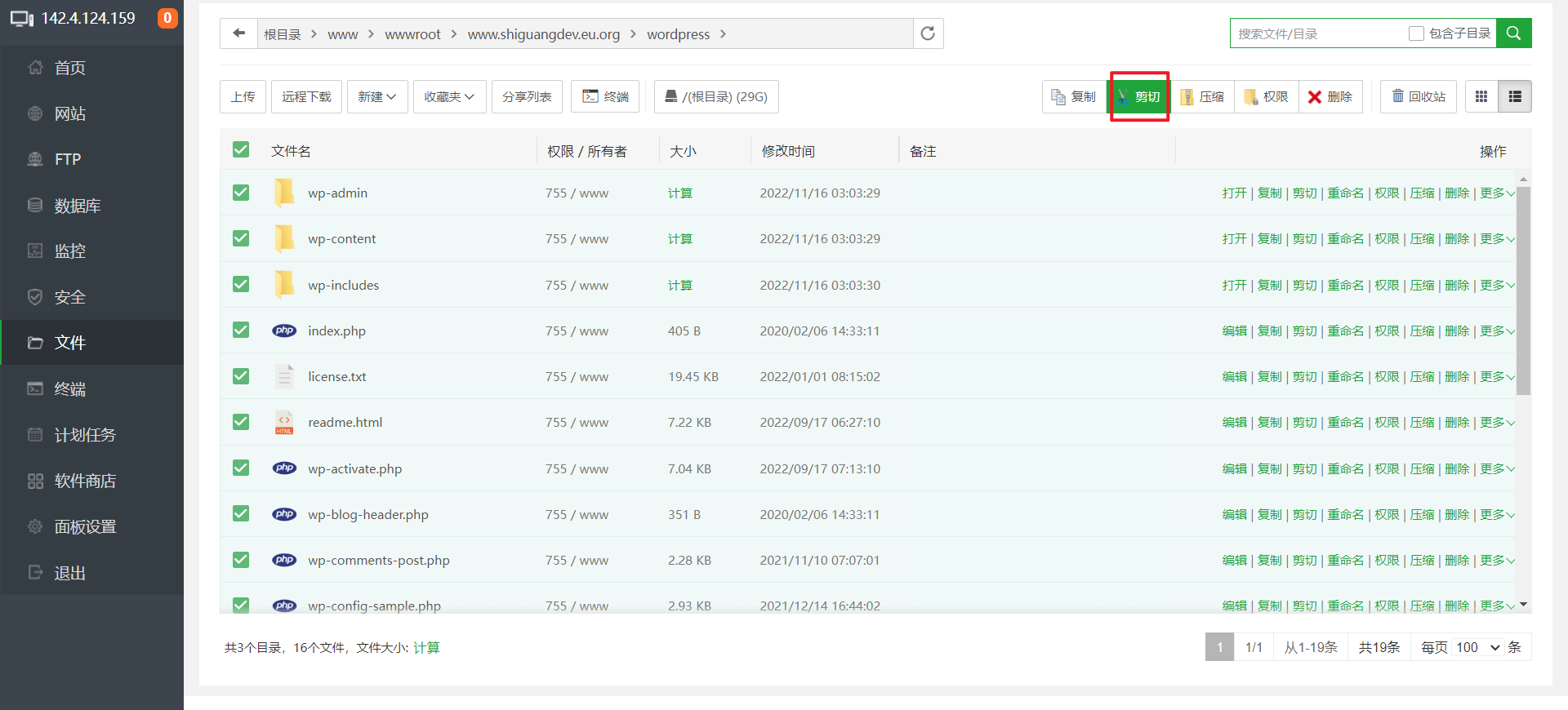Expand 更多 menu for wp-comments-post.php row

1498,561
